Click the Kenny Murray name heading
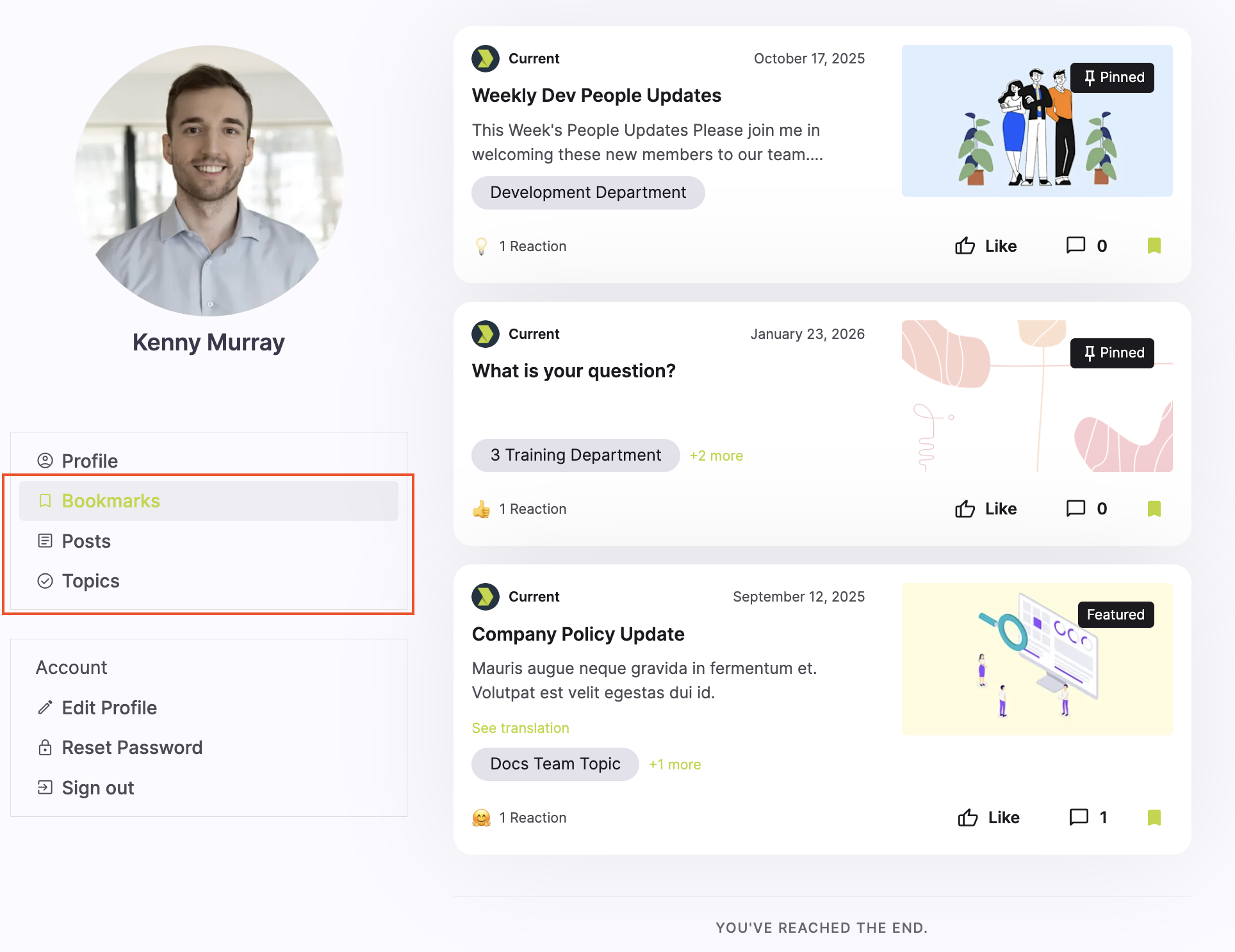 point(208,343)
